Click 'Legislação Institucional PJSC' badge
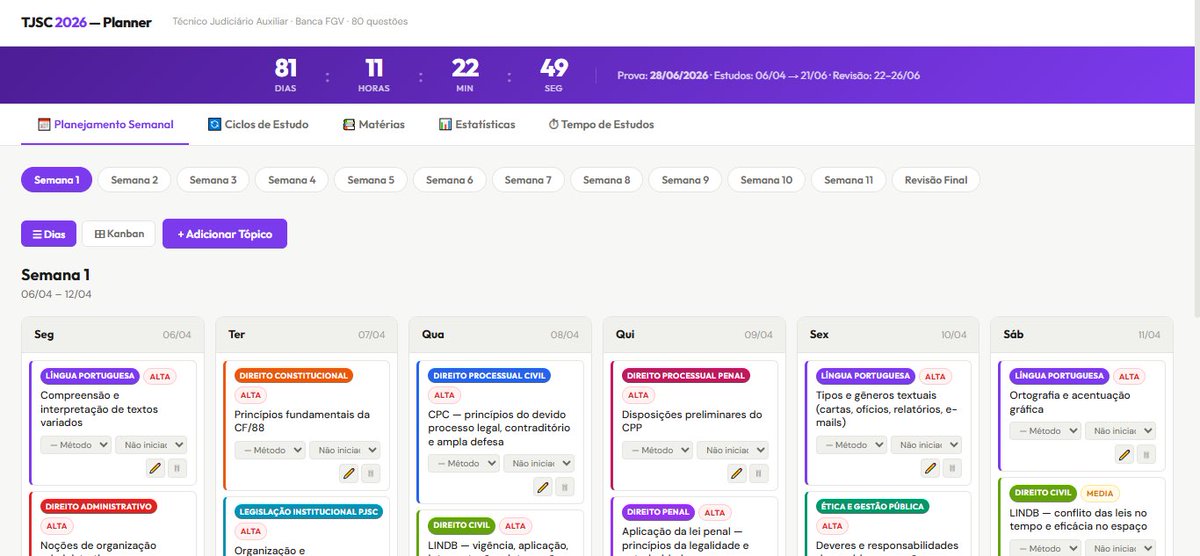1200x556 pixels. coord(308,512)
